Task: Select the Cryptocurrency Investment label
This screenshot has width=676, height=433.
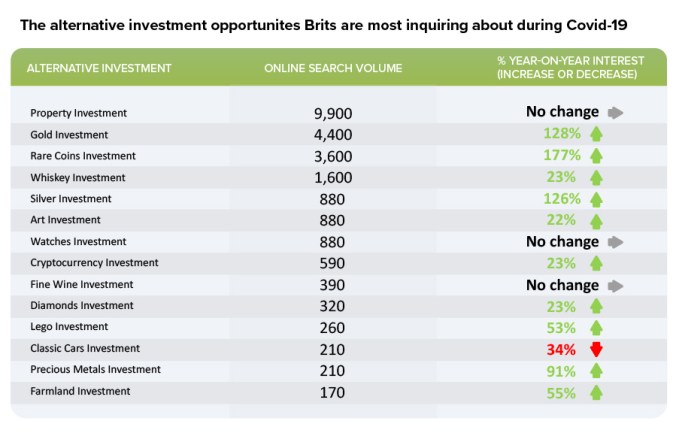Action: pos(94,263)
